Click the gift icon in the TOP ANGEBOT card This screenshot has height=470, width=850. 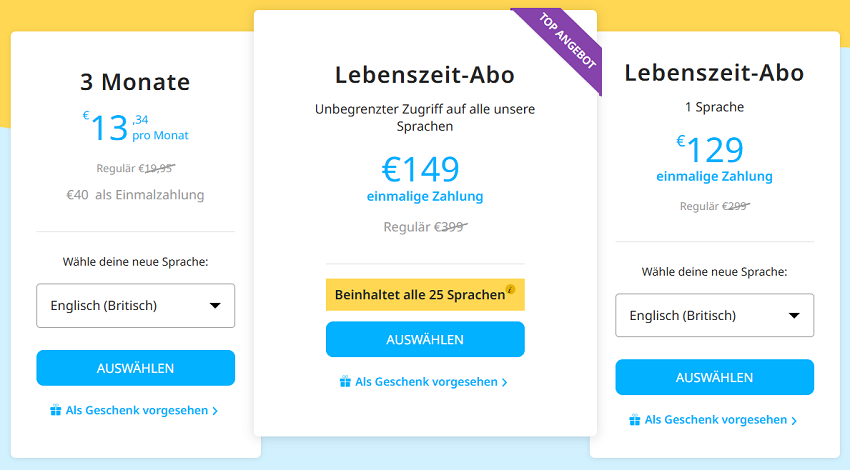345,382
